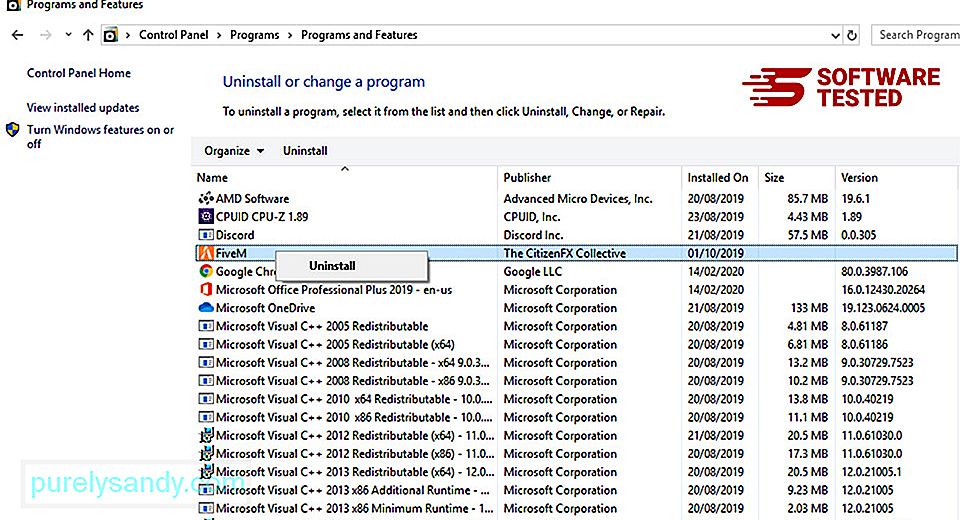
Task: Expand chevron after Programs breadcrumb
Action: point(290,36)
